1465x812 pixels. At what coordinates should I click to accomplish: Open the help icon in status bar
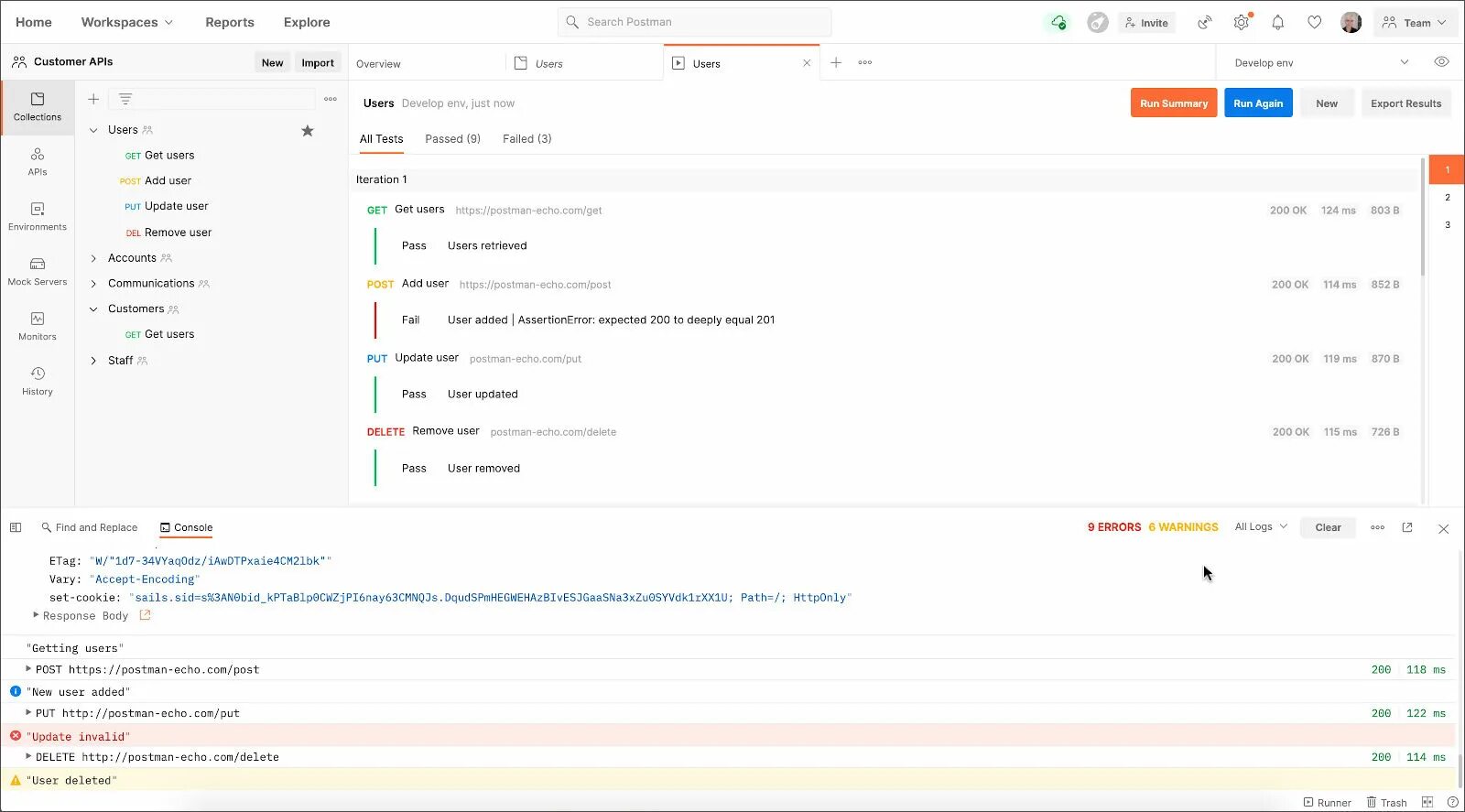click(1452, 802)
